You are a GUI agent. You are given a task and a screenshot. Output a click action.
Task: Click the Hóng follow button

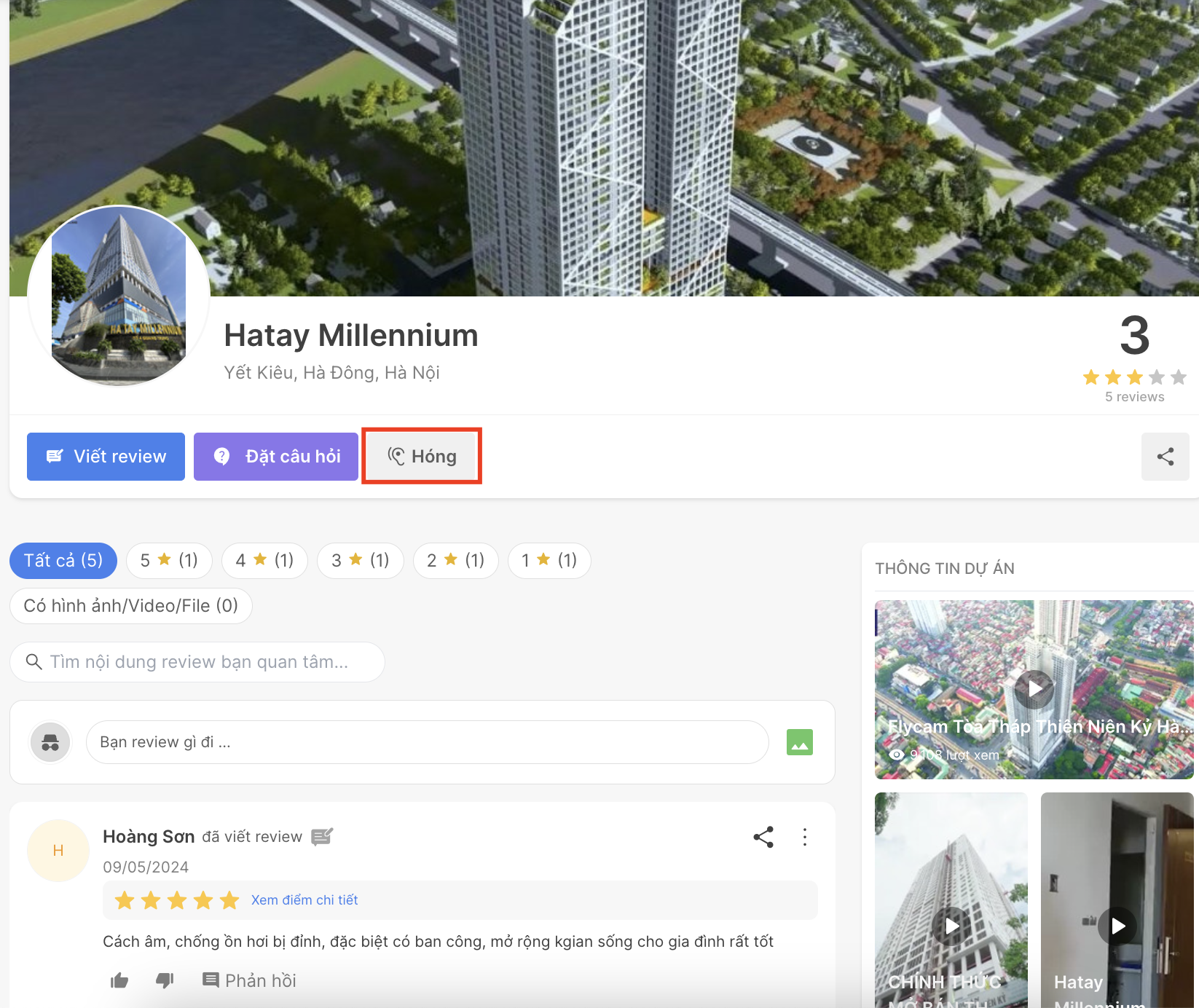point(422,457)
